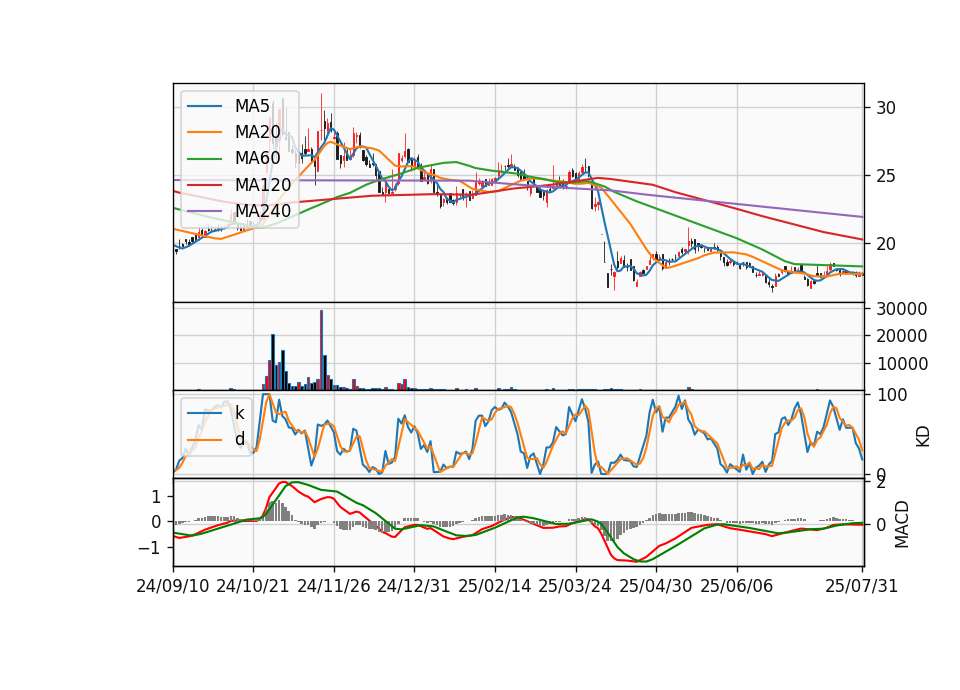The image size is (960, 690).
Task: Click the 25/02/14 date axis label
Action: click(495, 587)
